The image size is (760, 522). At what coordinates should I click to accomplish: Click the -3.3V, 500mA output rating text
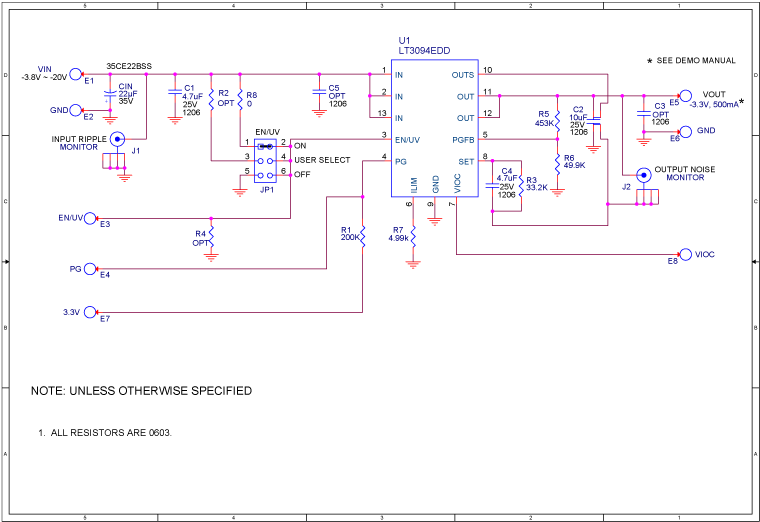[714, 105]
